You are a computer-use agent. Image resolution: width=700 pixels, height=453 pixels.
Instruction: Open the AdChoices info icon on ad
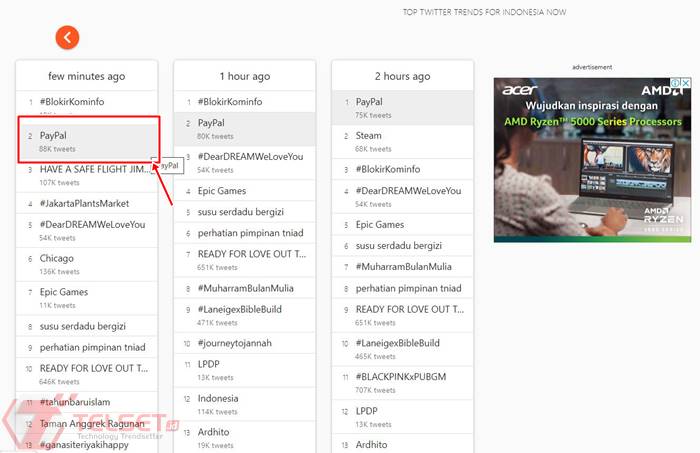(676, 83)
